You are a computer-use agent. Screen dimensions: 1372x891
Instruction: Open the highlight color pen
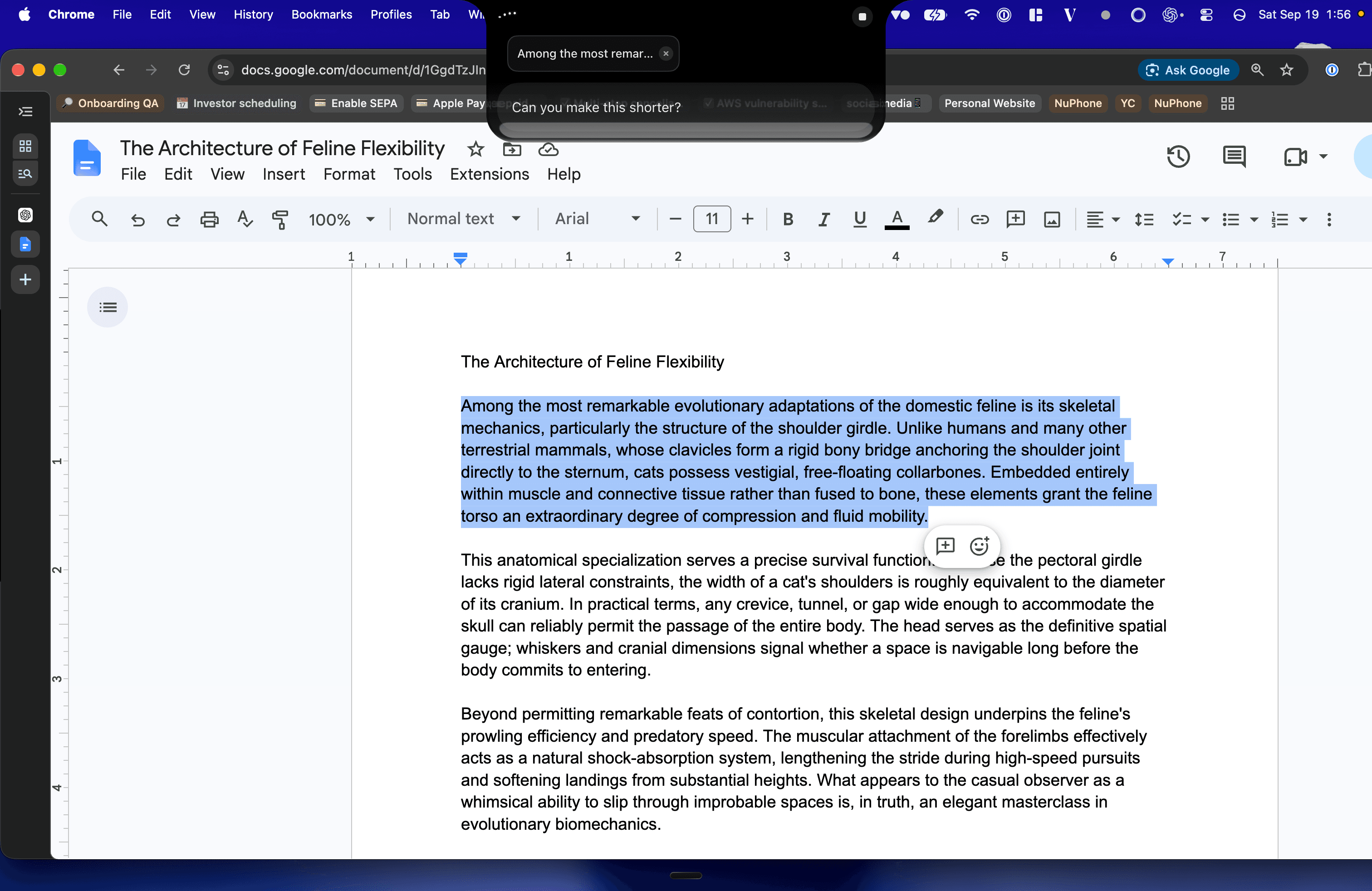point(935,218)
